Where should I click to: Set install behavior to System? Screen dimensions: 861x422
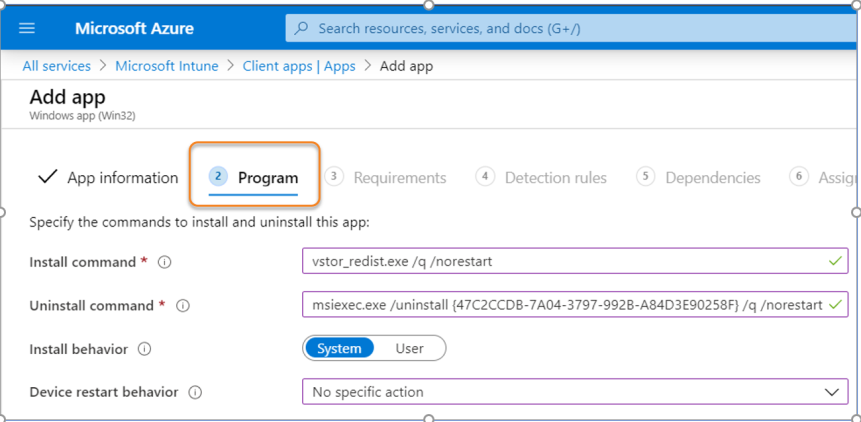[339, 349]
